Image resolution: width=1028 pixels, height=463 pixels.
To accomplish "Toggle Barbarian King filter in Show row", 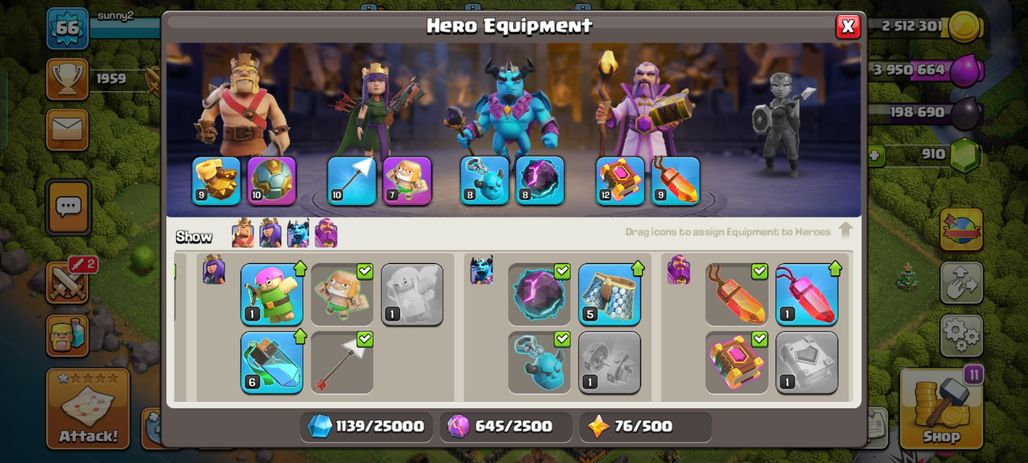I will (243, 234).
